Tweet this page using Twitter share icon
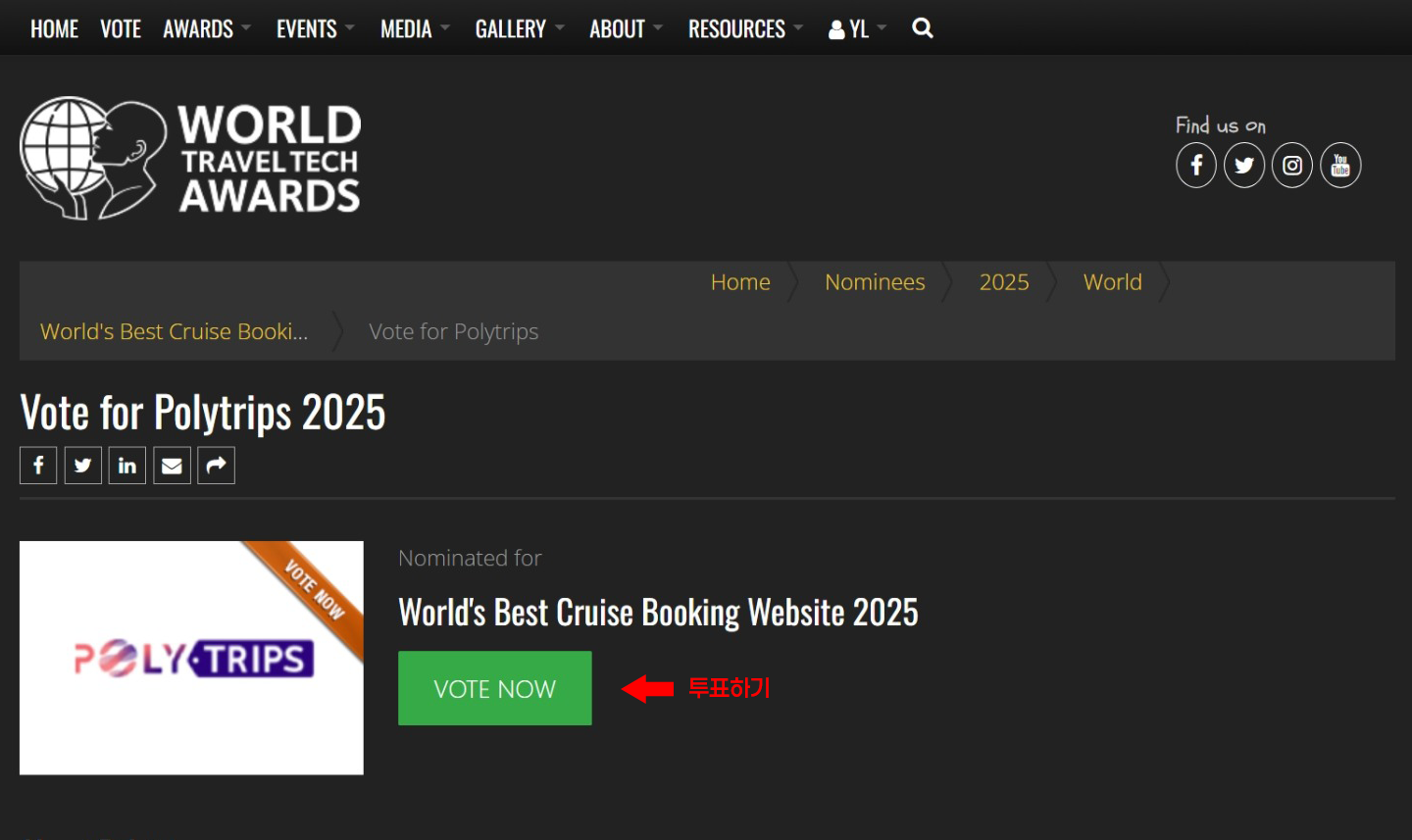This screenshot has height=840, width=1412. coord(83,466)
